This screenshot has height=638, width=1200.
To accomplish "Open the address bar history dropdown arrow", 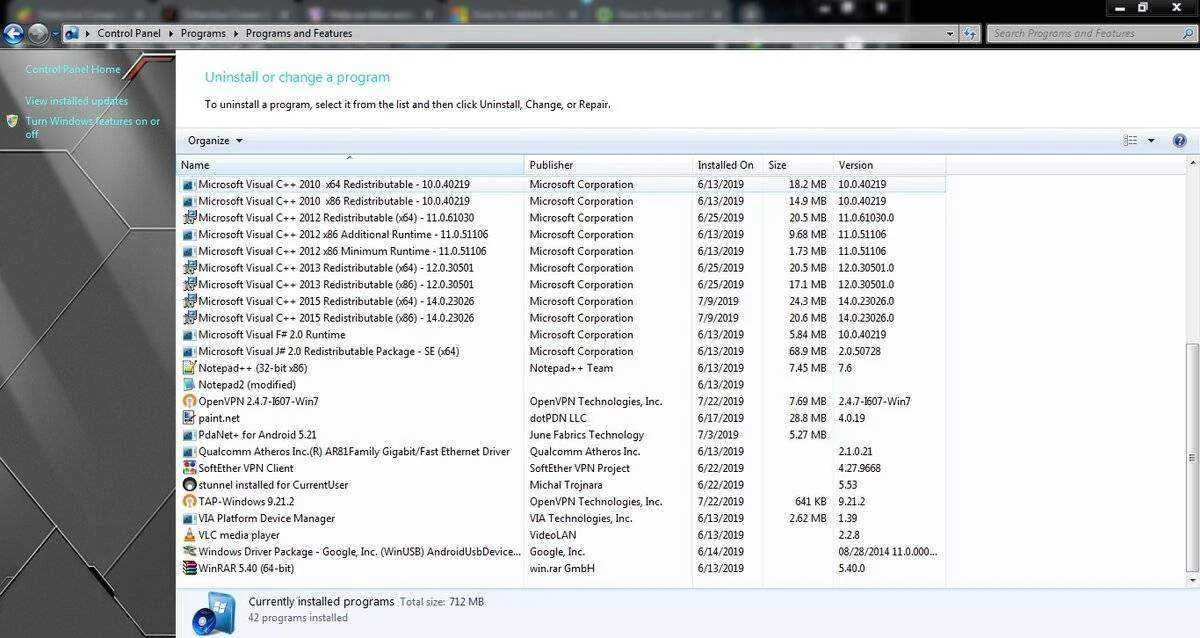I will pos(950,33).
